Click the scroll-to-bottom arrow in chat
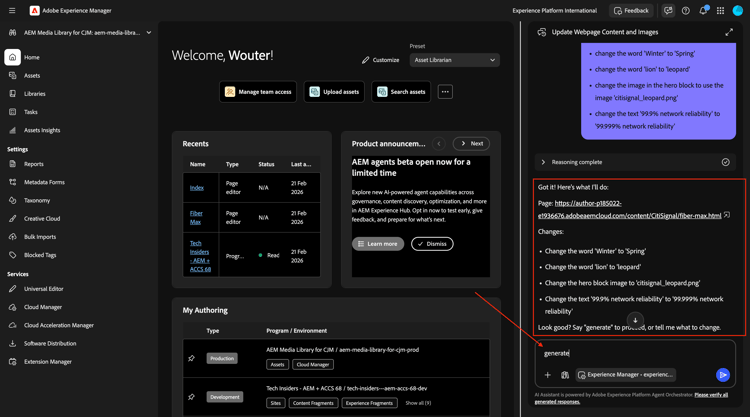The width and height of the screenshot is (750, 417). [x=635, y=320]
